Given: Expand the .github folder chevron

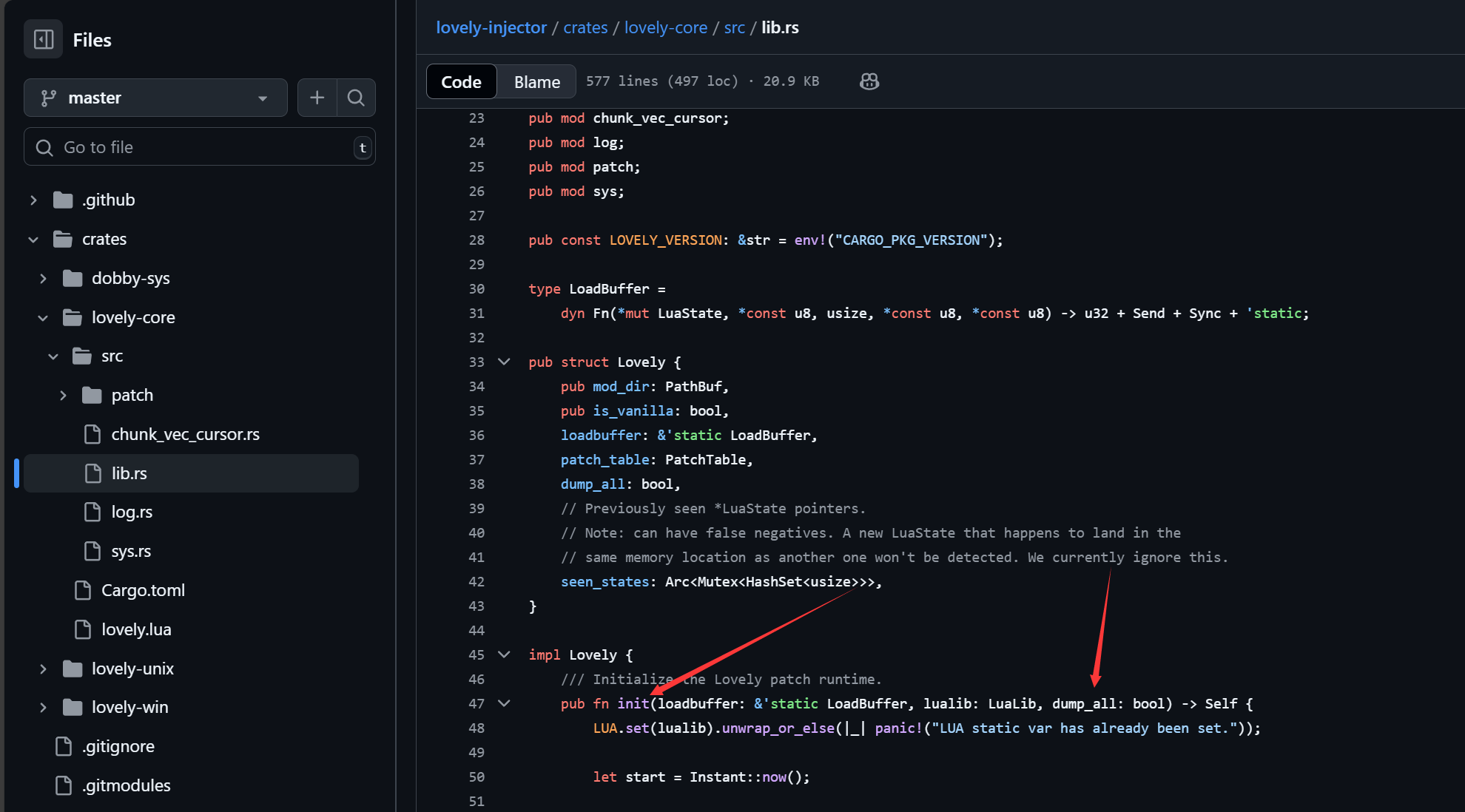Looking at the screenshot, I should pos(33,200).
